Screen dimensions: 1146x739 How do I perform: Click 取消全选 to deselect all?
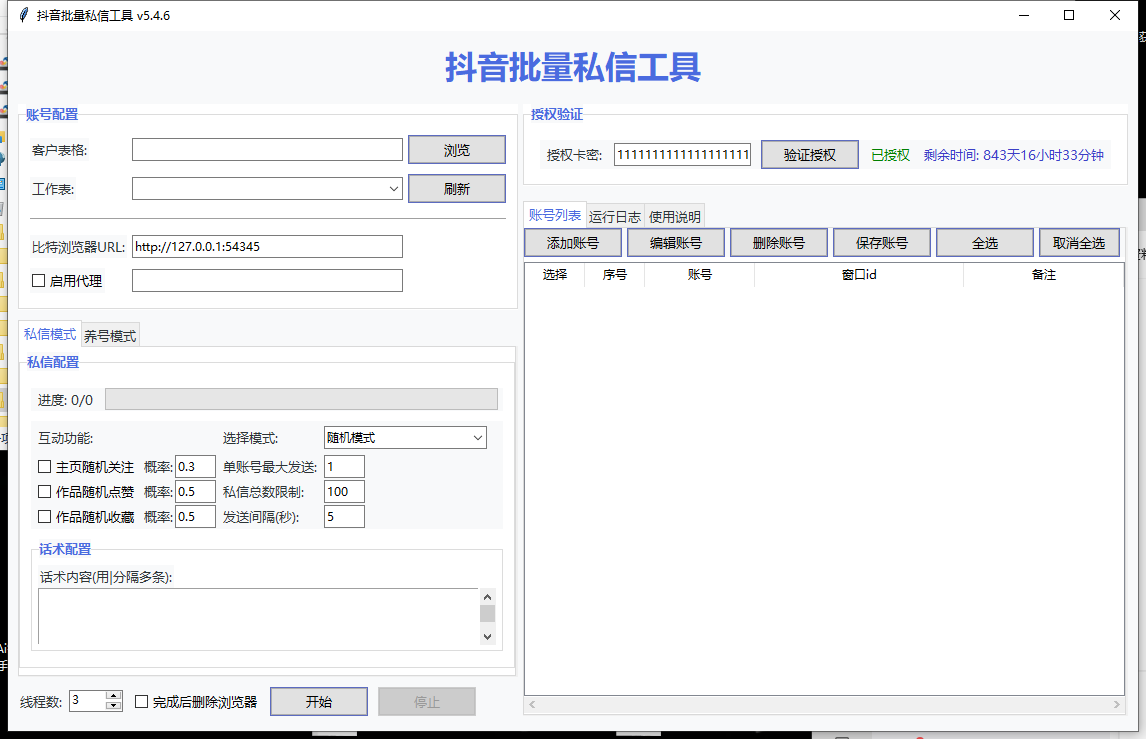pyautogui.click(x=1079, y=243)
